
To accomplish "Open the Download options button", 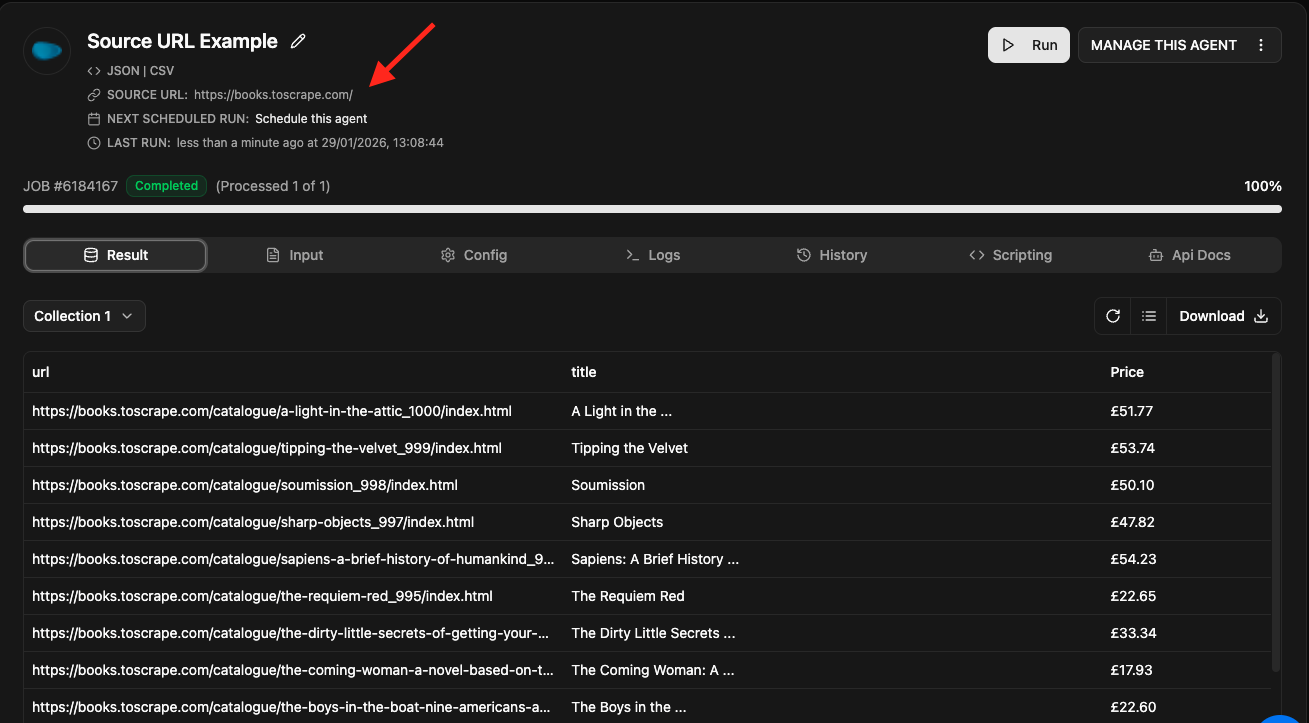I will pos(1223,316).
